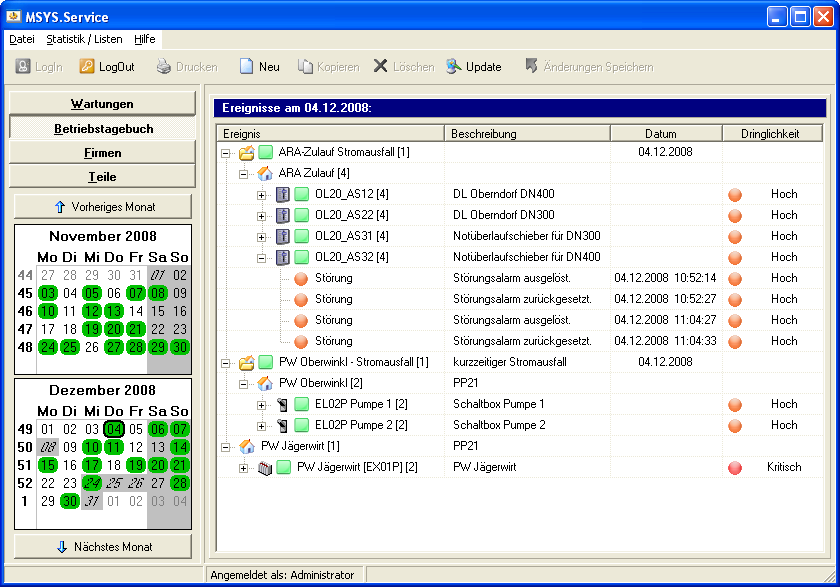840x587 pixels.
Task: Expand the OL20_AS31 tree node
Action: 262,237
